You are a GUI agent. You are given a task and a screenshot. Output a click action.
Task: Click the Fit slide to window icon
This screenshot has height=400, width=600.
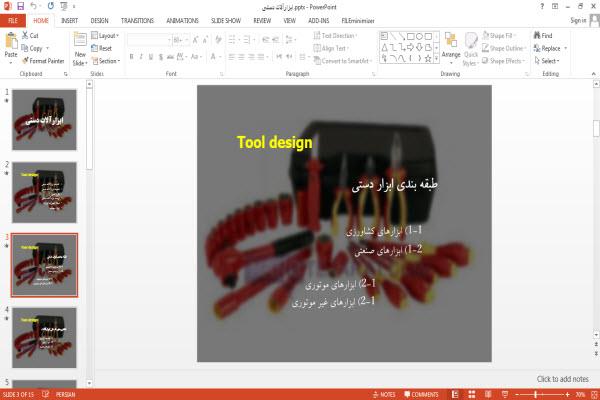pyautogui.click(x=594, y=394)
